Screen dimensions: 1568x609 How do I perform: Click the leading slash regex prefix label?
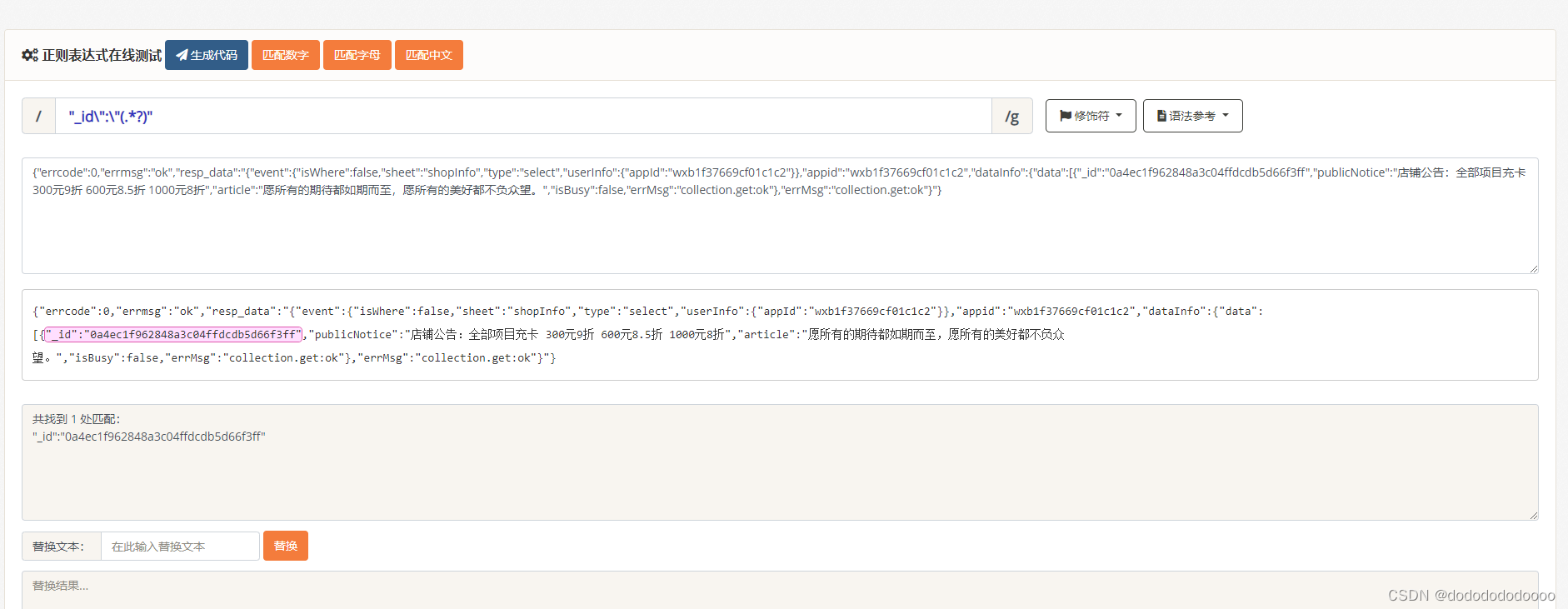[x=38, y=116]
